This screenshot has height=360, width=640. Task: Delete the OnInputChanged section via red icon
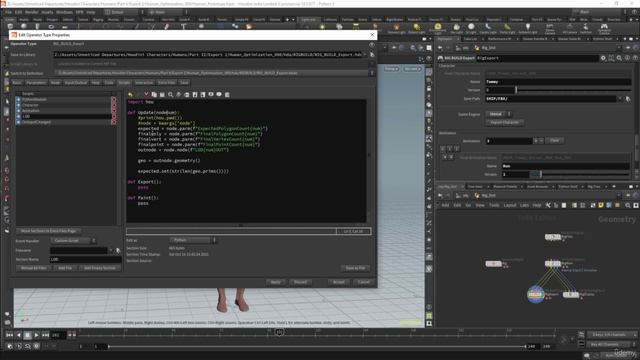[x=114, y=122]
